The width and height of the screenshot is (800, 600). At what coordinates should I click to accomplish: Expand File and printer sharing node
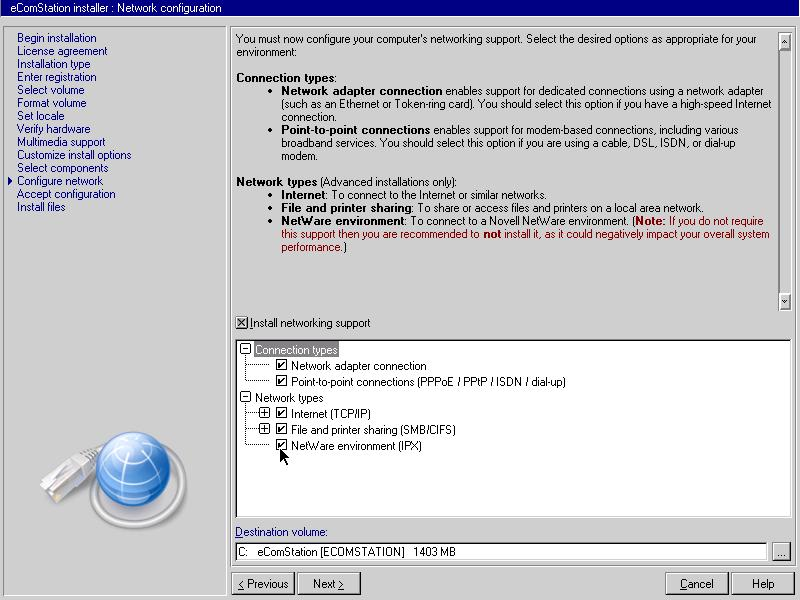click(x=264, y=429)
